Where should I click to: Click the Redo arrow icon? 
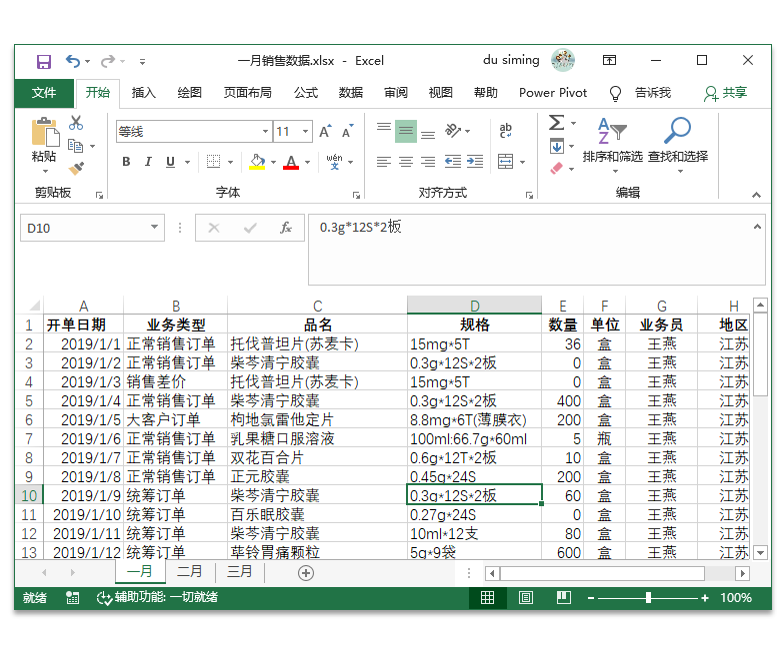coord(108,62)
